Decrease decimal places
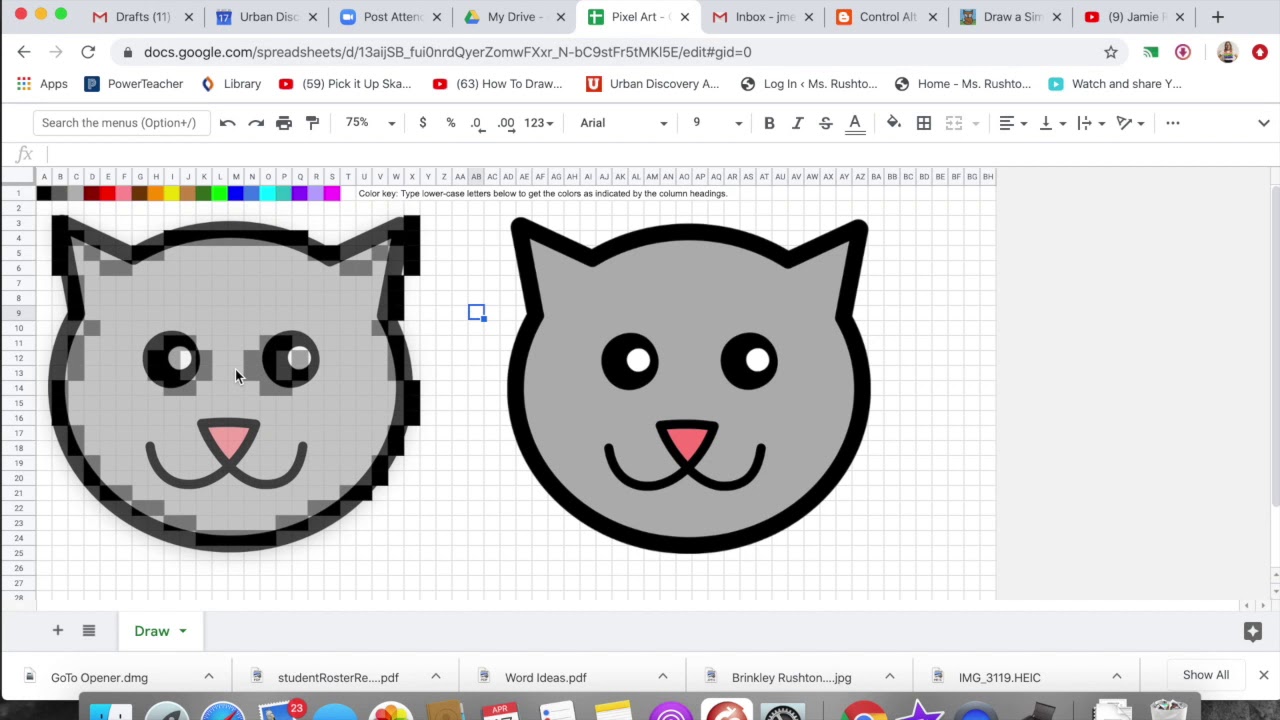Image resolution: width=1280 pixels, height=720 pixels. (476, 123)
